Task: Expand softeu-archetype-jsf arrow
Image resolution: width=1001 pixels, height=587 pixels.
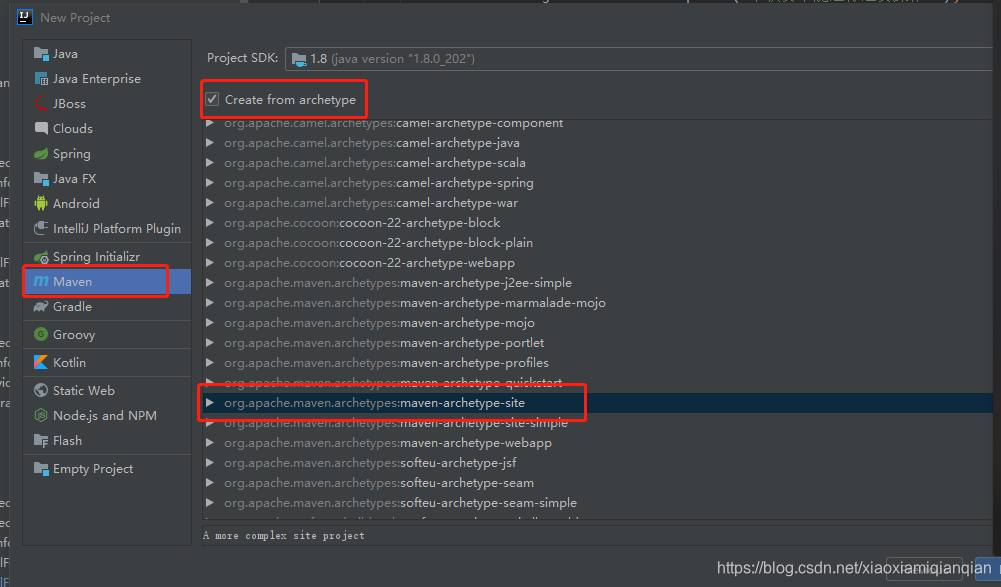Action: (x=209, y=463)
